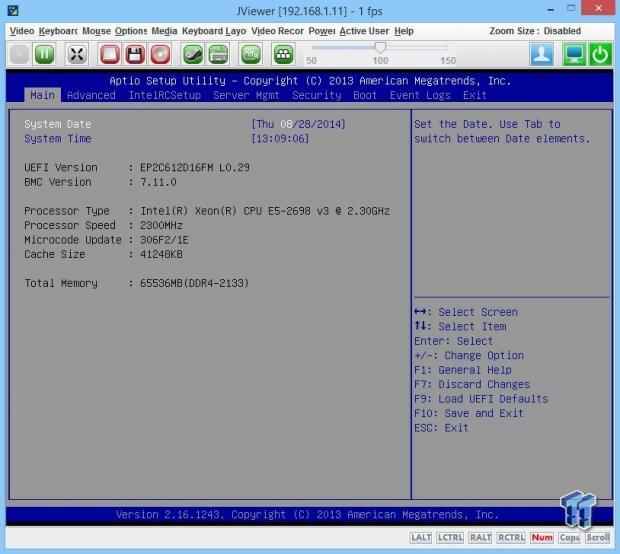Click Cache Size 41248KB value
Screen dimensions: 620x554
tap(161, 254)
